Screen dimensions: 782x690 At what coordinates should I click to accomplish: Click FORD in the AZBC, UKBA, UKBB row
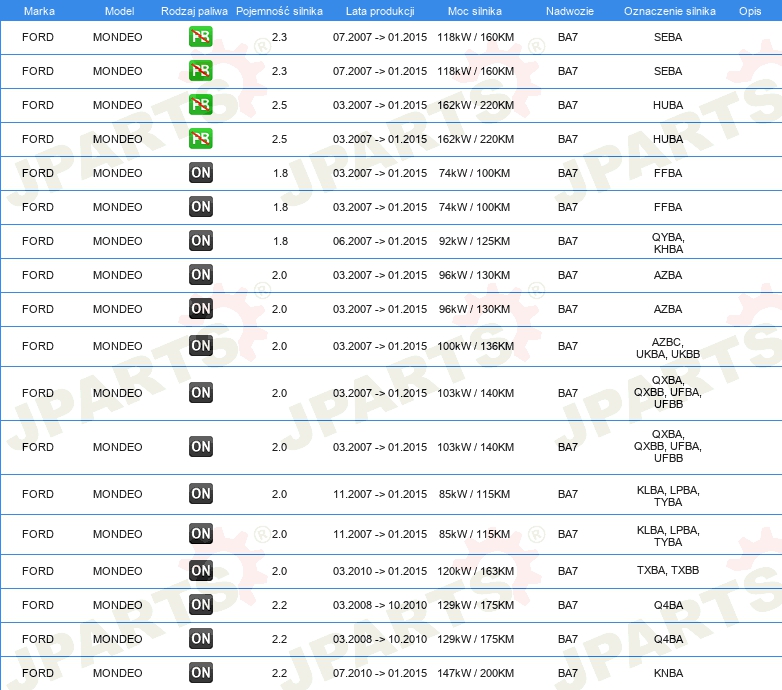coord(38,346)
